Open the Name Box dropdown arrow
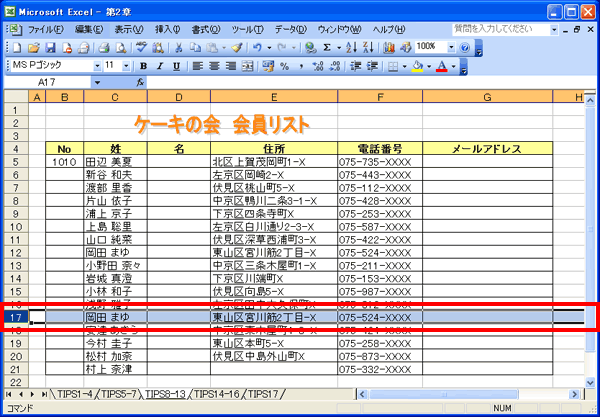Screen dimensions: 600x417 97,82
